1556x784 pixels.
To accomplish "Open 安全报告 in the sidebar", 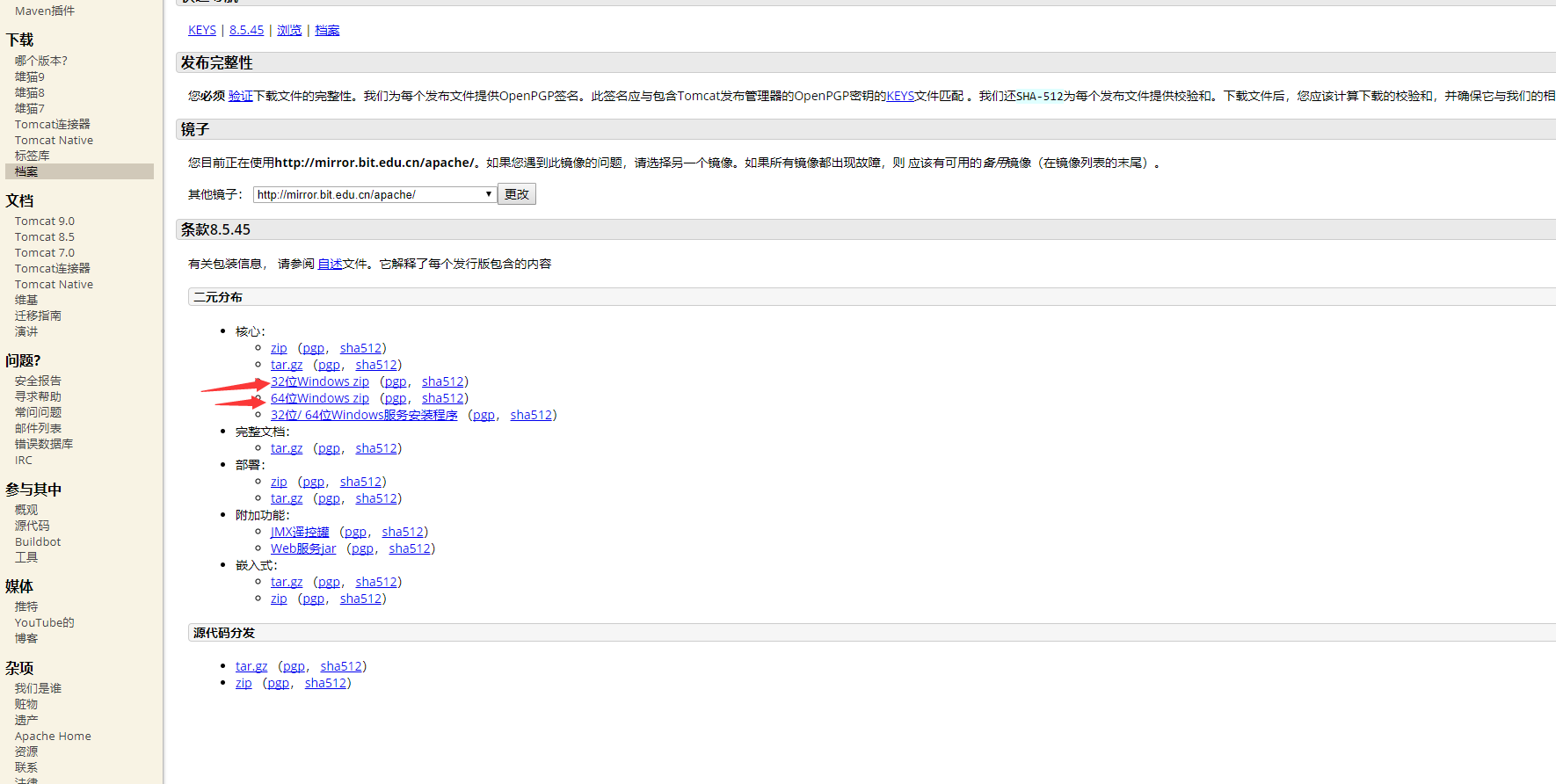I will point(38,381).
